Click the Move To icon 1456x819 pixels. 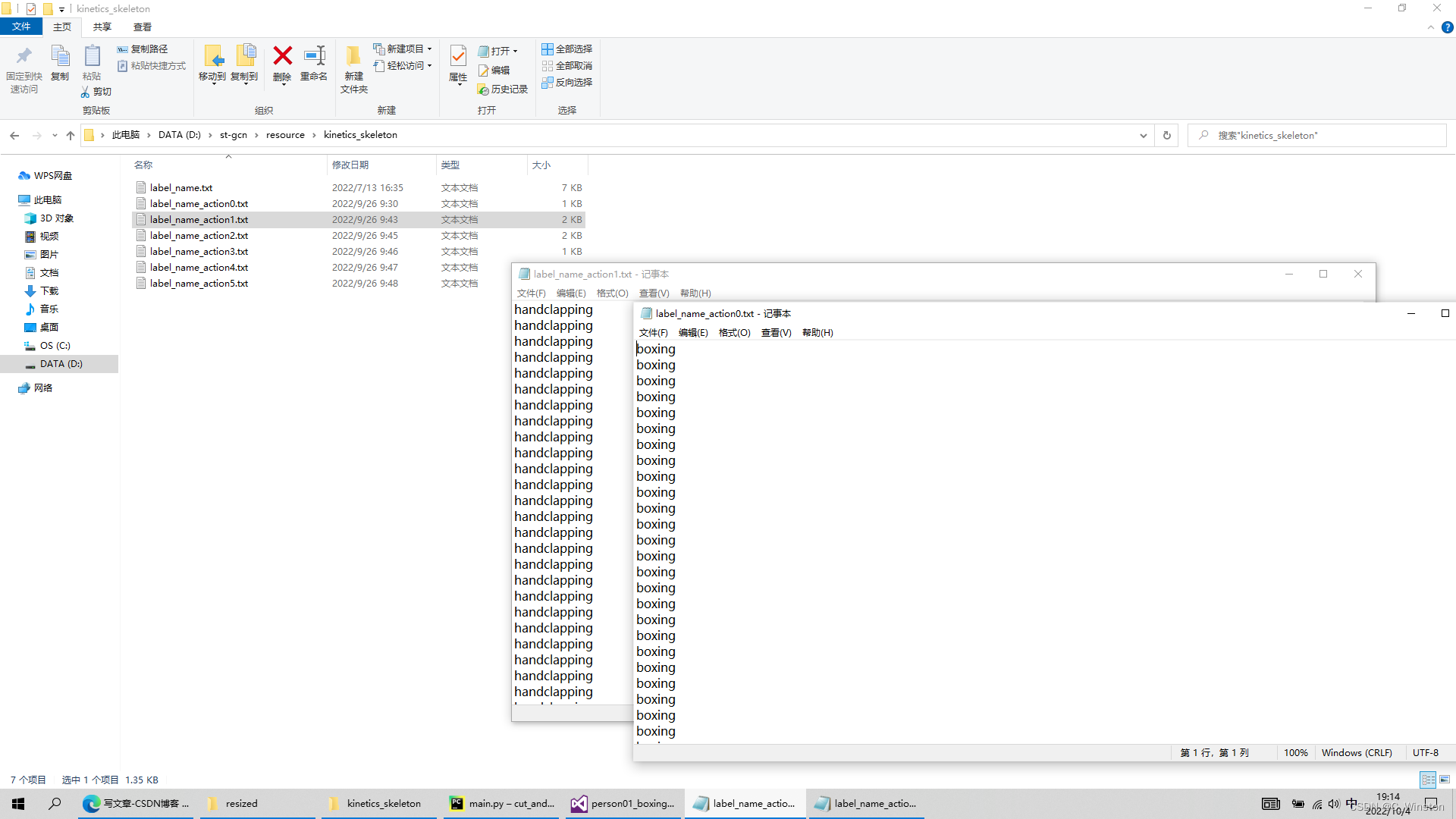click(212, 56)
